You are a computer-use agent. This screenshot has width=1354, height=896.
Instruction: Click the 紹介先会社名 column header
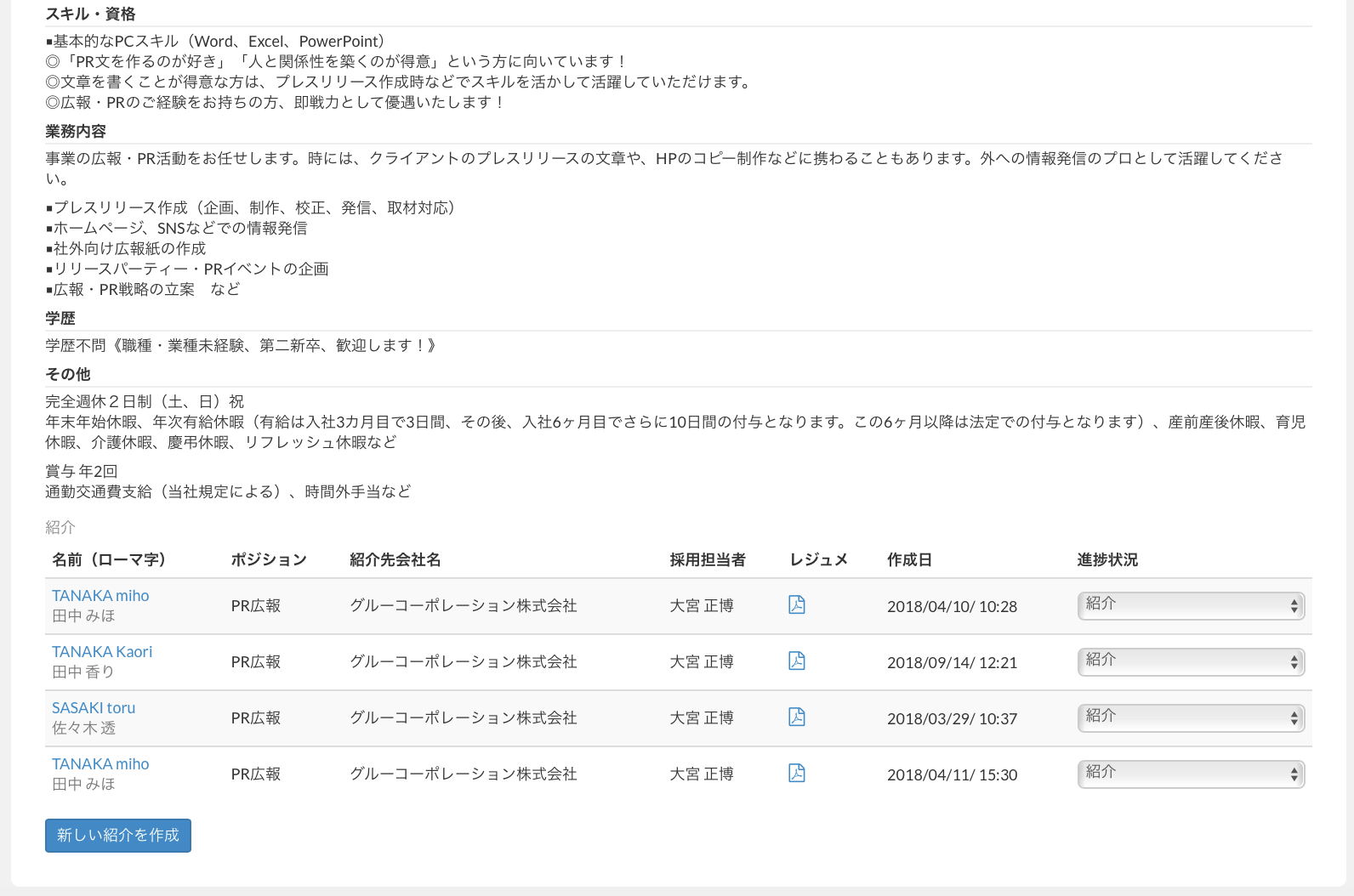click(x=395, y=559)
